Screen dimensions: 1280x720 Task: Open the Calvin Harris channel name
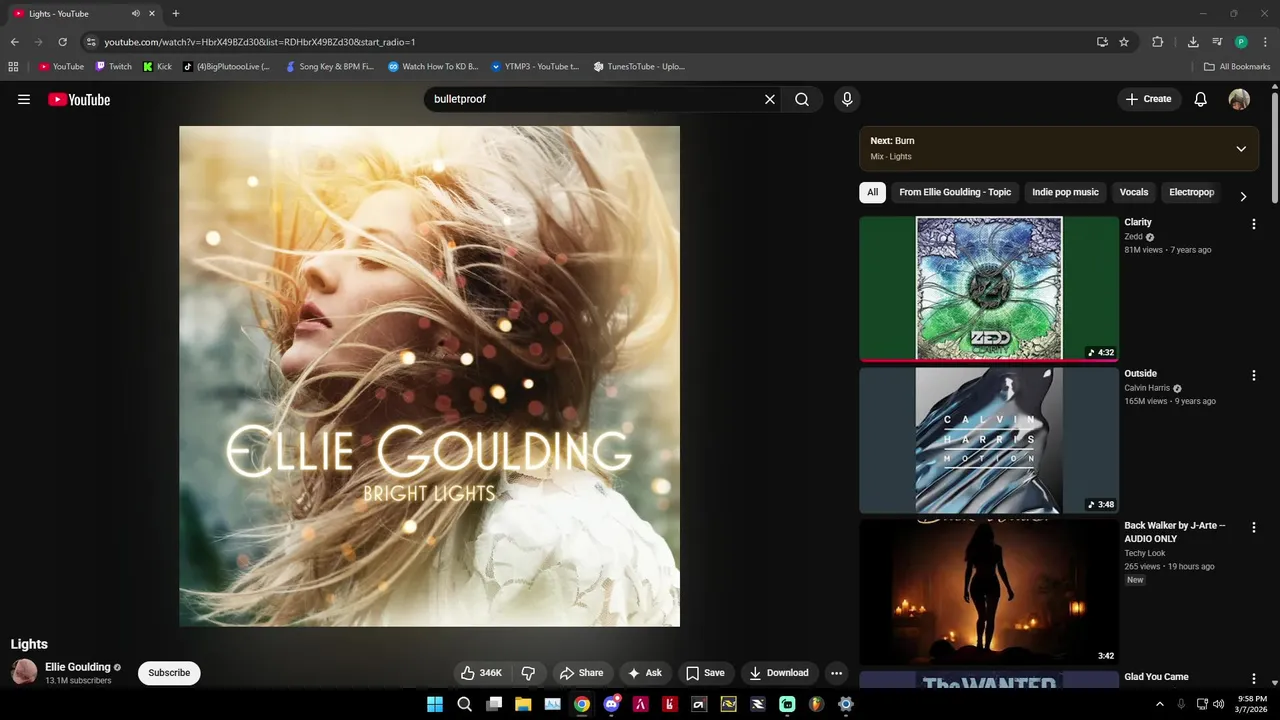[x=1147, y=388]
